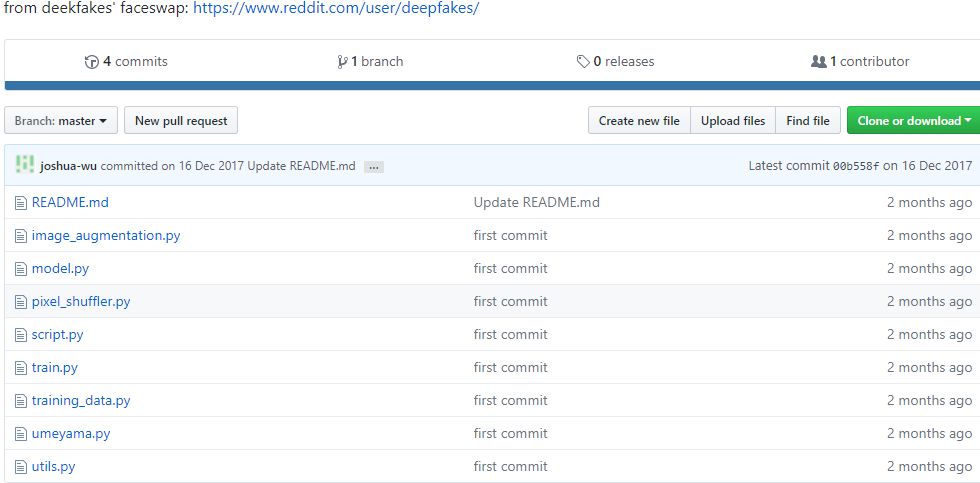The image size is (980, 483).
Task: Open first commit message in umeyama.py row
Action: 511,434
